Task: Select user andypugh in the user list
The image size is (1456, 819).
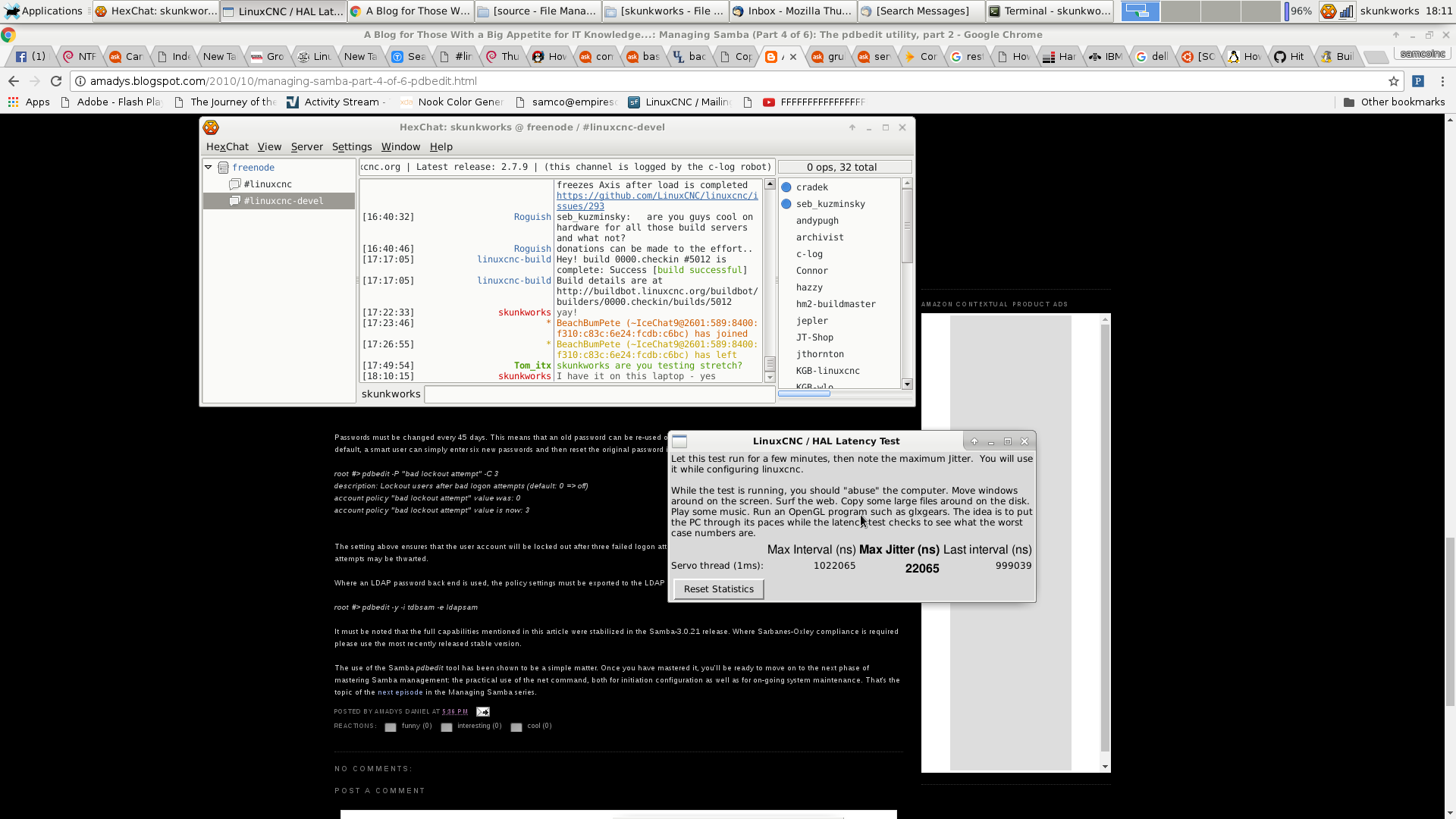Action: pos(817,221)
